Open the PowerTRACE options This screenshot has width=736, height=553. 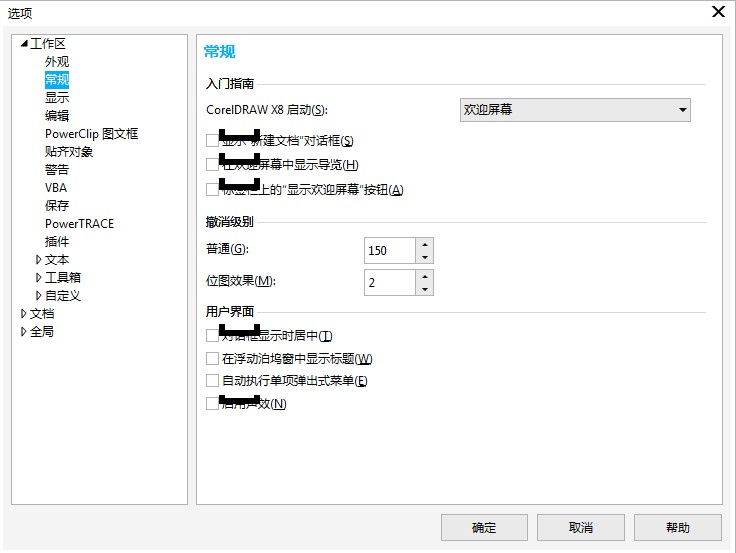(79, 223)
